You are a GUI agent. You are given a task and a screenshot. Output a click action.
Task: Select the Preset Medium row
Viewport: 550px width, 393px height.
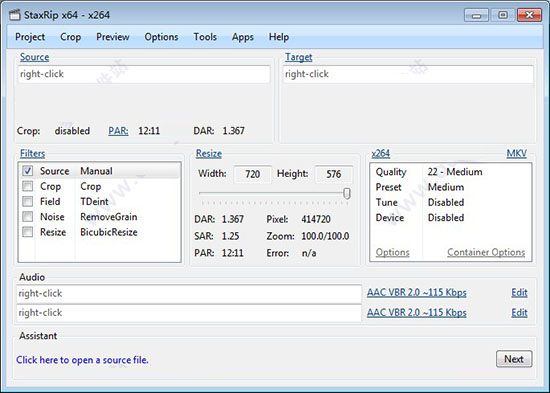[450, 187]
